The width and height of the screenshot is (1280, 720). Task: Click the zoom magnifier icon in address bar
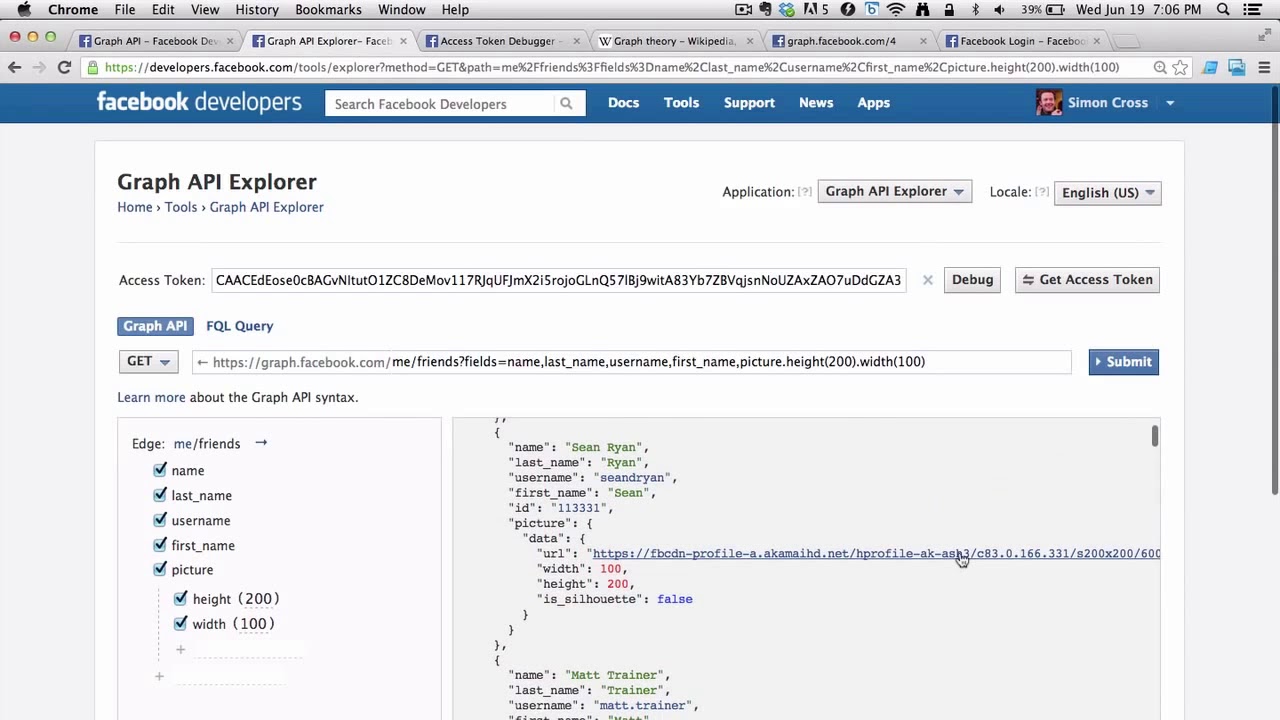tap(1160, 67)
